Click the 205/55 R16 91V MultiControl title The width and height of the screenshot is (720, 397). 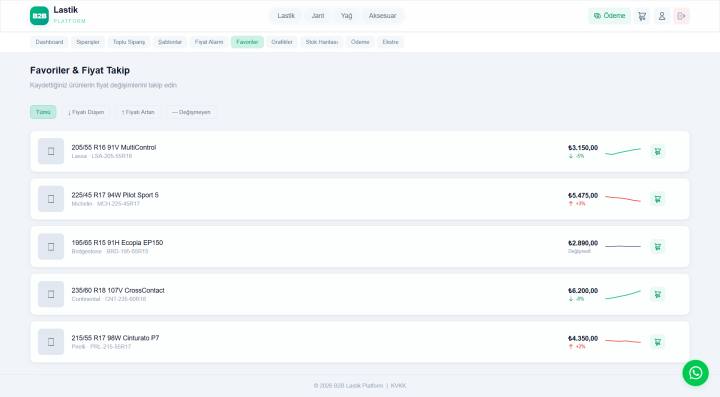(x=114, y=147)
